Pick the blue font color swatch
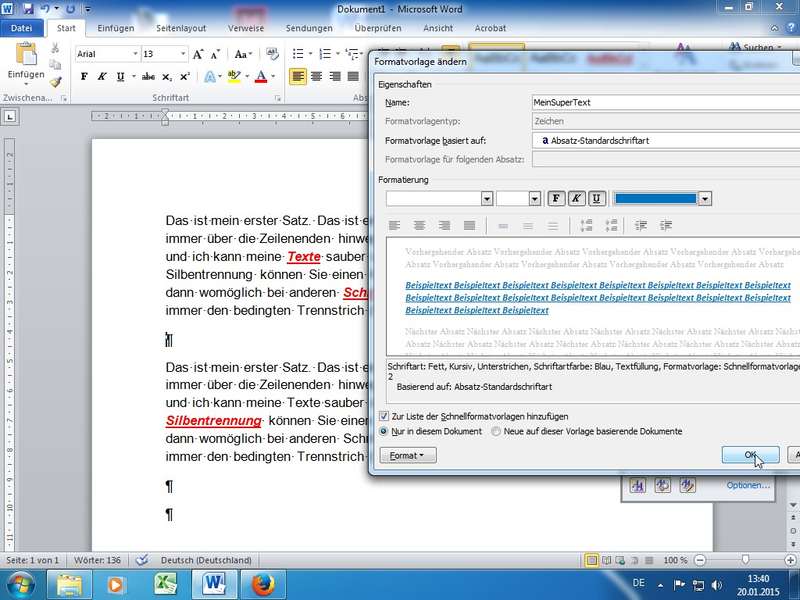The image size is (800, 600). 655,199
